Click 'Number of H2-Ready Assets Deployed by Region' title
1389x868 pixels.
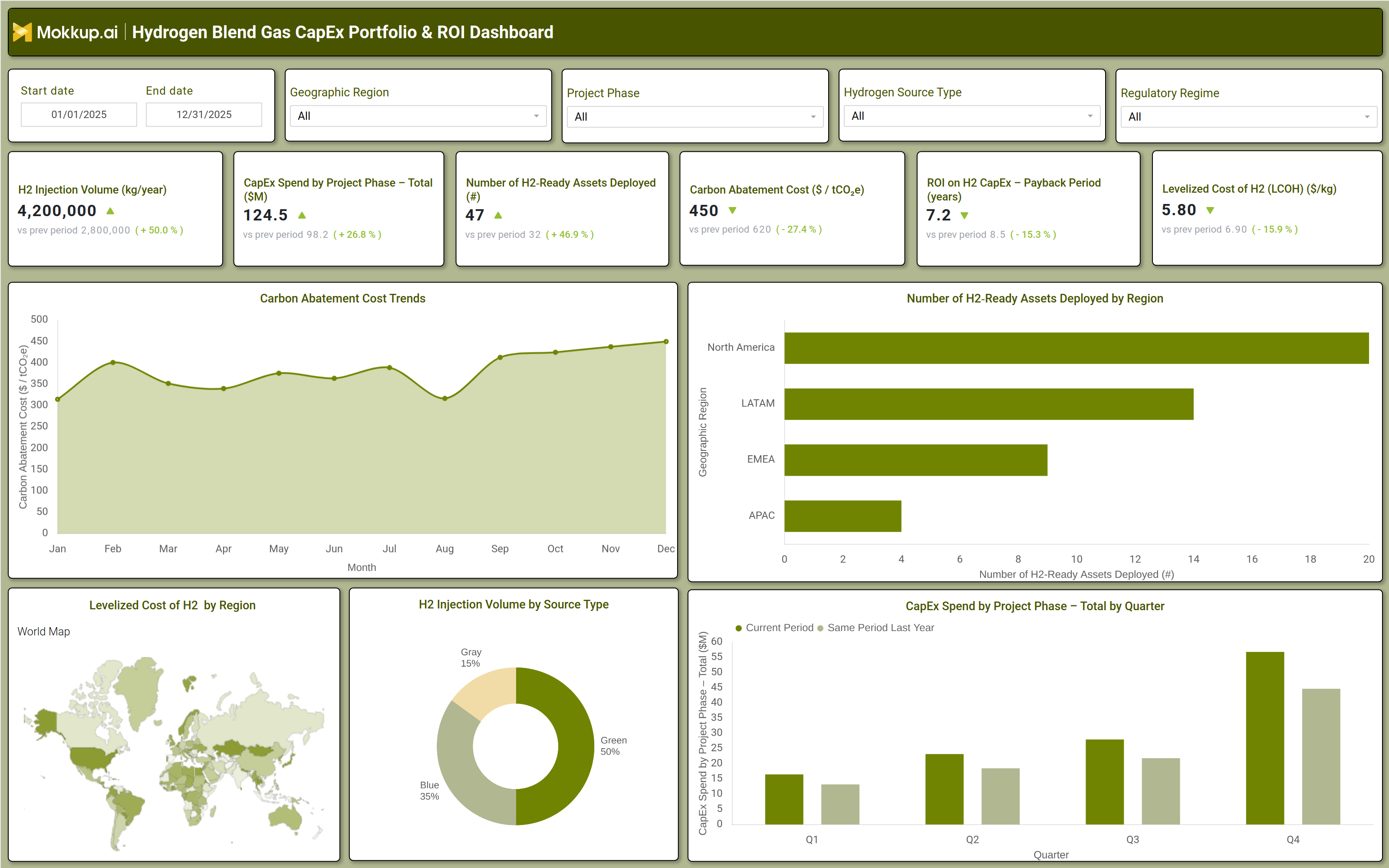tap(1035, 299)
